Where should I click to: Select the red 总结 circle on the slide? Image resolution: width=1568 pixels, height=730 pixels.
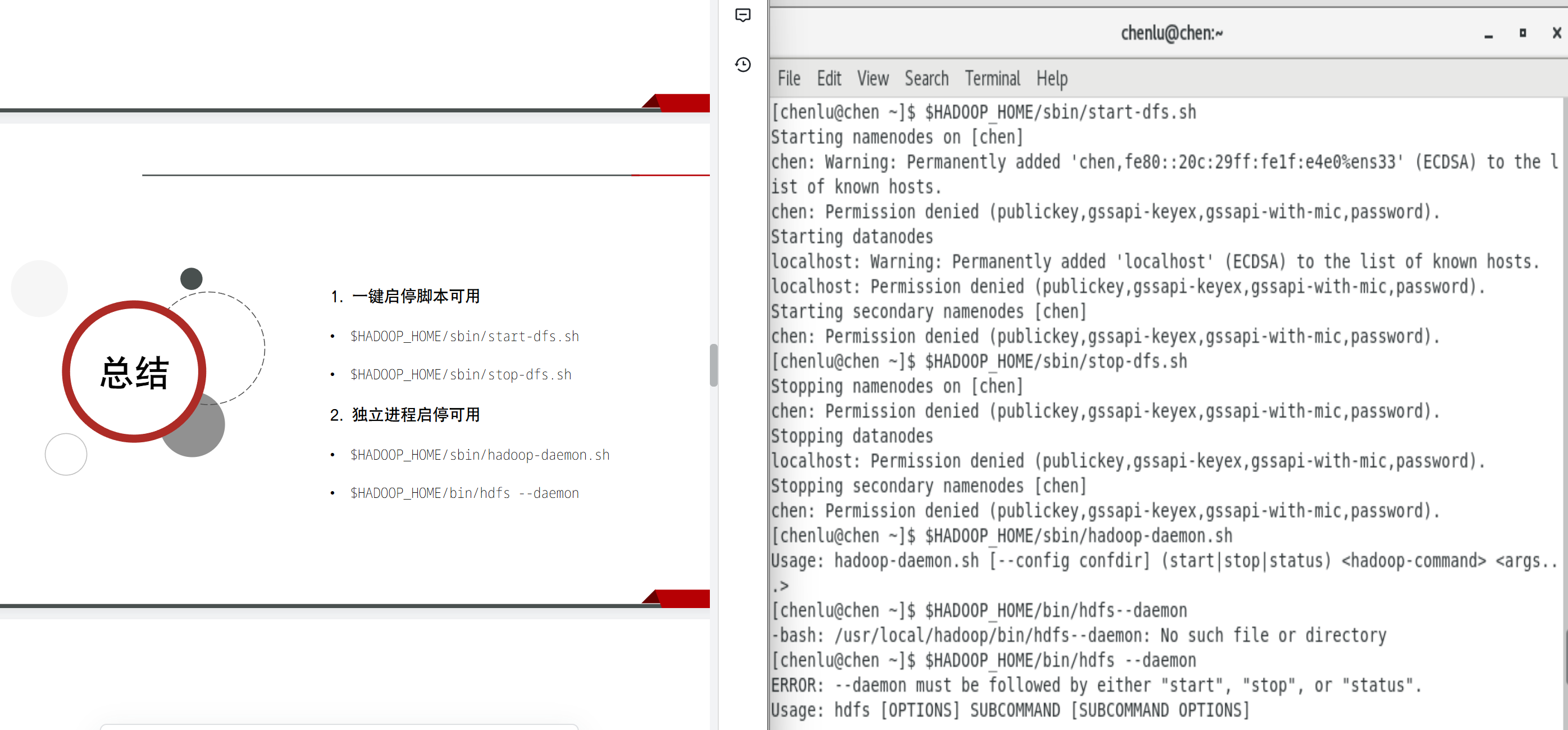coord(134,372)
